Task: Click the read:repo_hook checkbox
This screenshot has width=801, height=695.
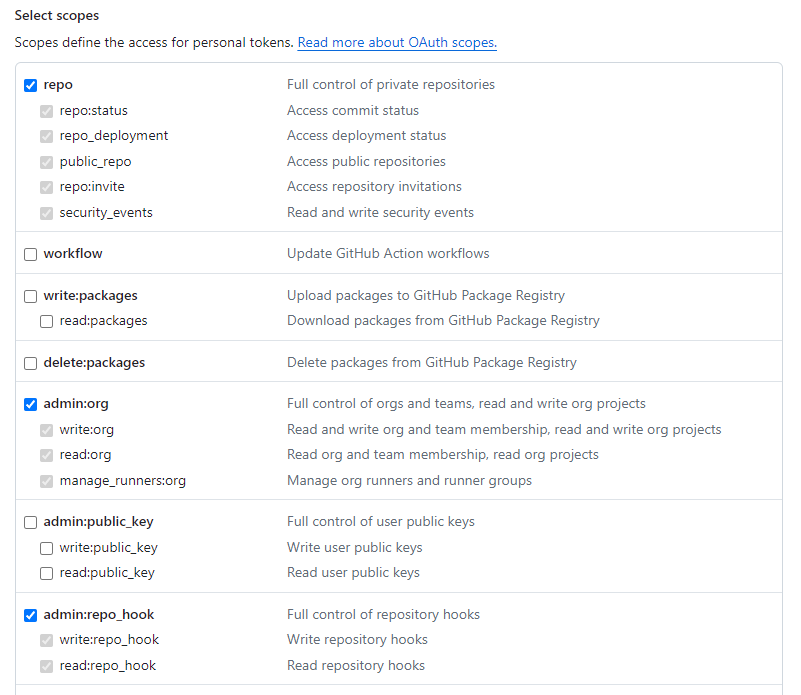Action: [46, 666]
